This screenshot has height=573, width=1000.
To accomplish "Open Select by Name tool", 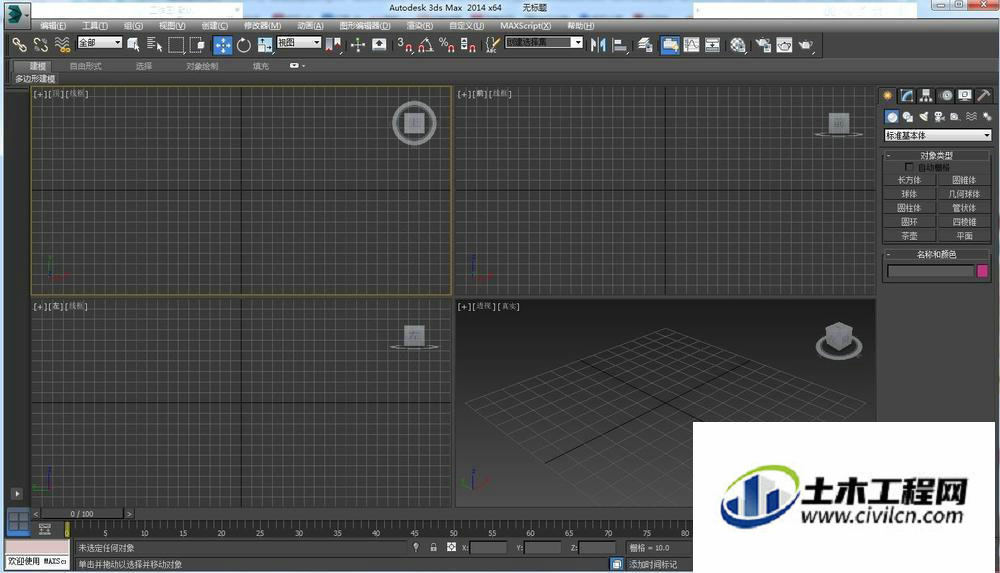I will [154, 45].
